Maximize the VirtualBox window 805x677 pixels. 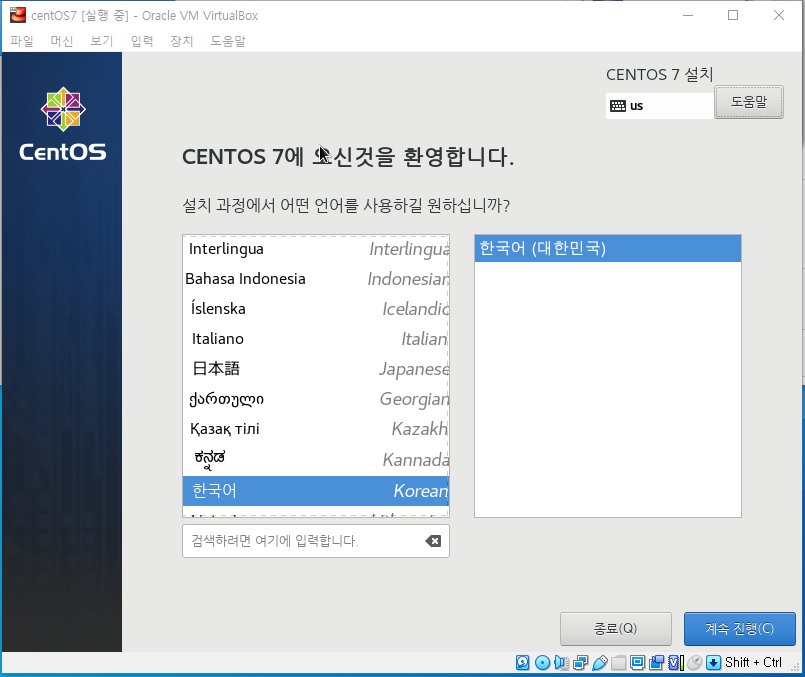(x=733, y=15)
